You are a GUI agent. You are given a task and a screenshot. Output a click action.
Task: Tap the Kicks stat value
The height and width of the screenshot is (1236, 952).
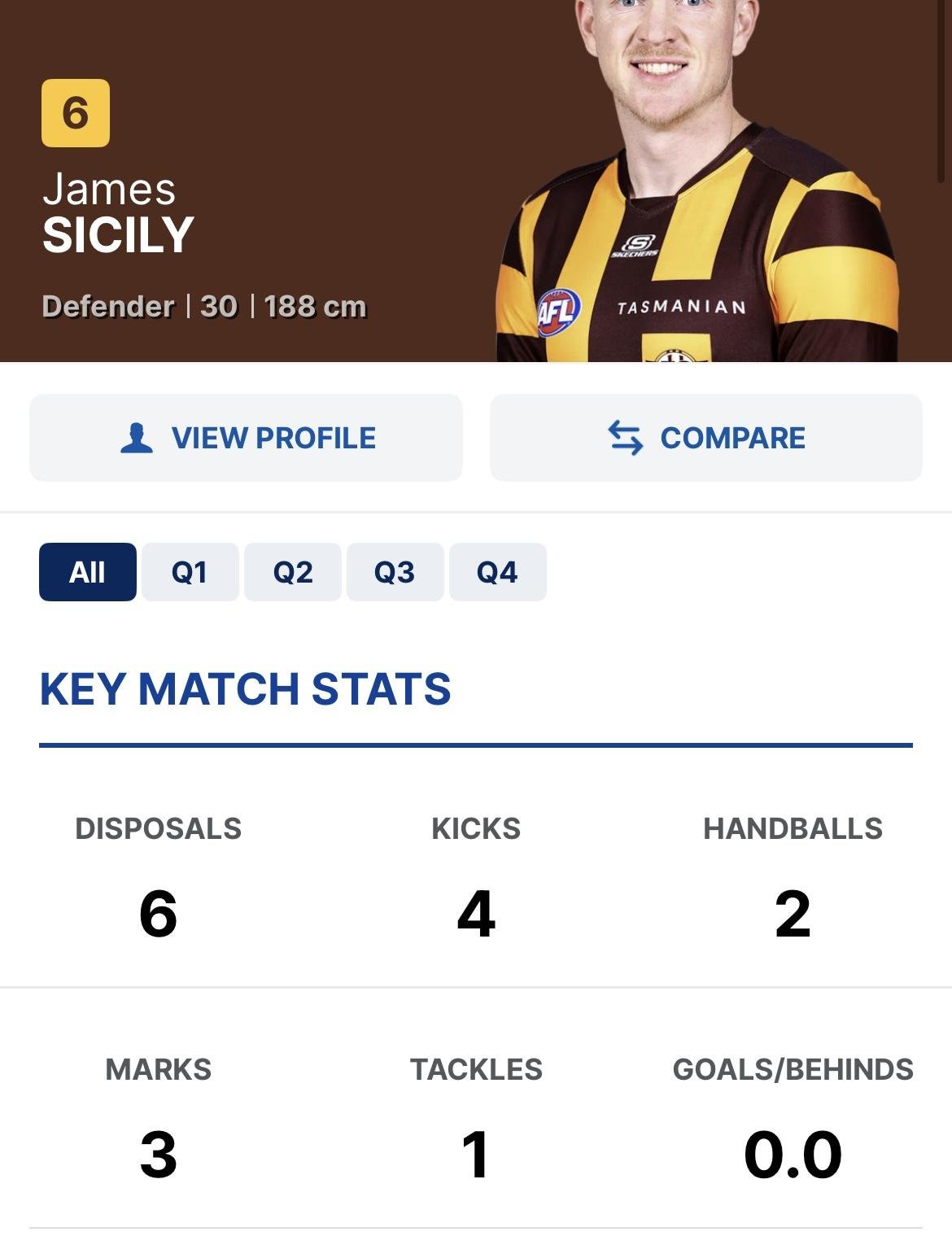coord(476,914)
